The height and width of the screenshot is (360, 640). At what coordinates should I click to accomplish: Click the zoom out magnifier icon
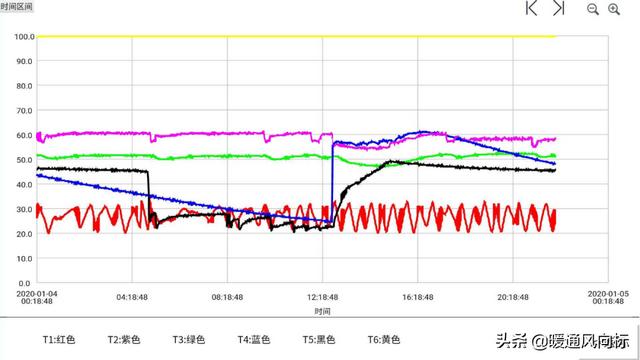pyautogui.click(x=593, y=9)
